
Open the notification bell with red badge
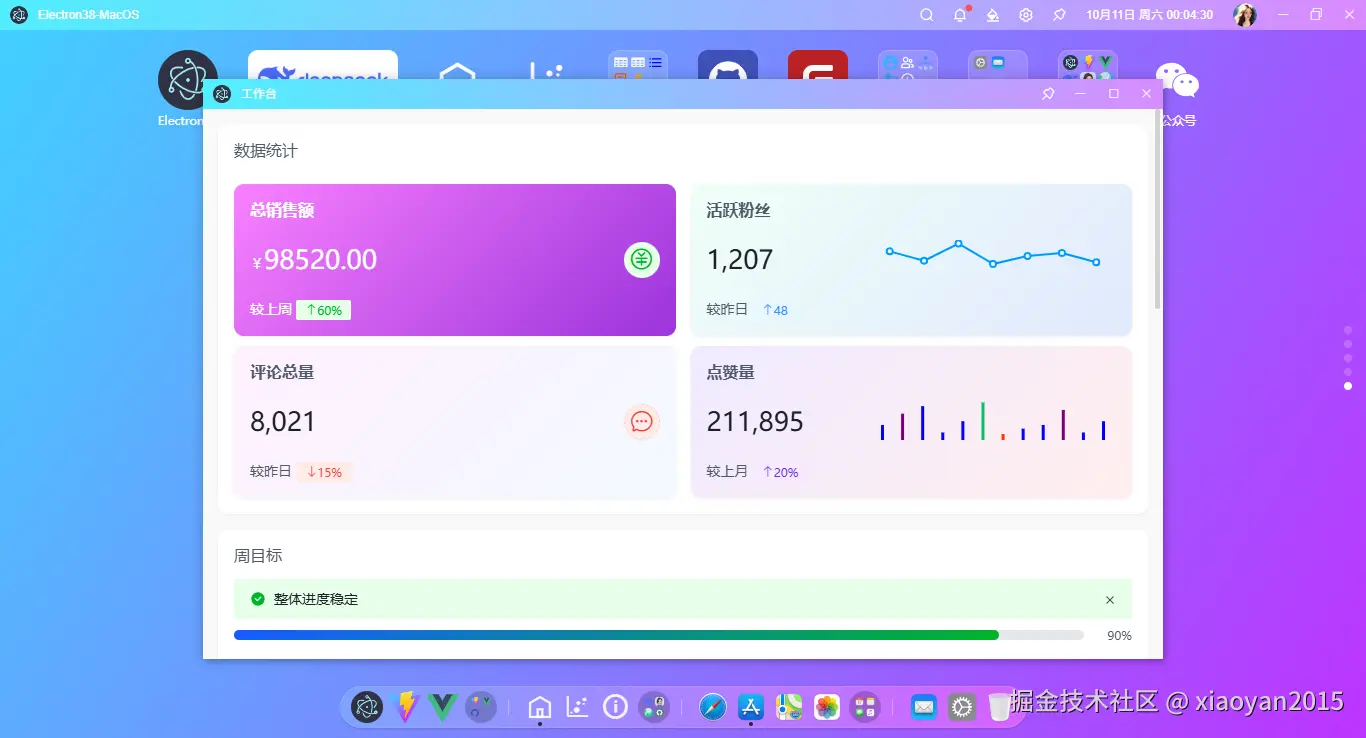click(x=959, y=15)
